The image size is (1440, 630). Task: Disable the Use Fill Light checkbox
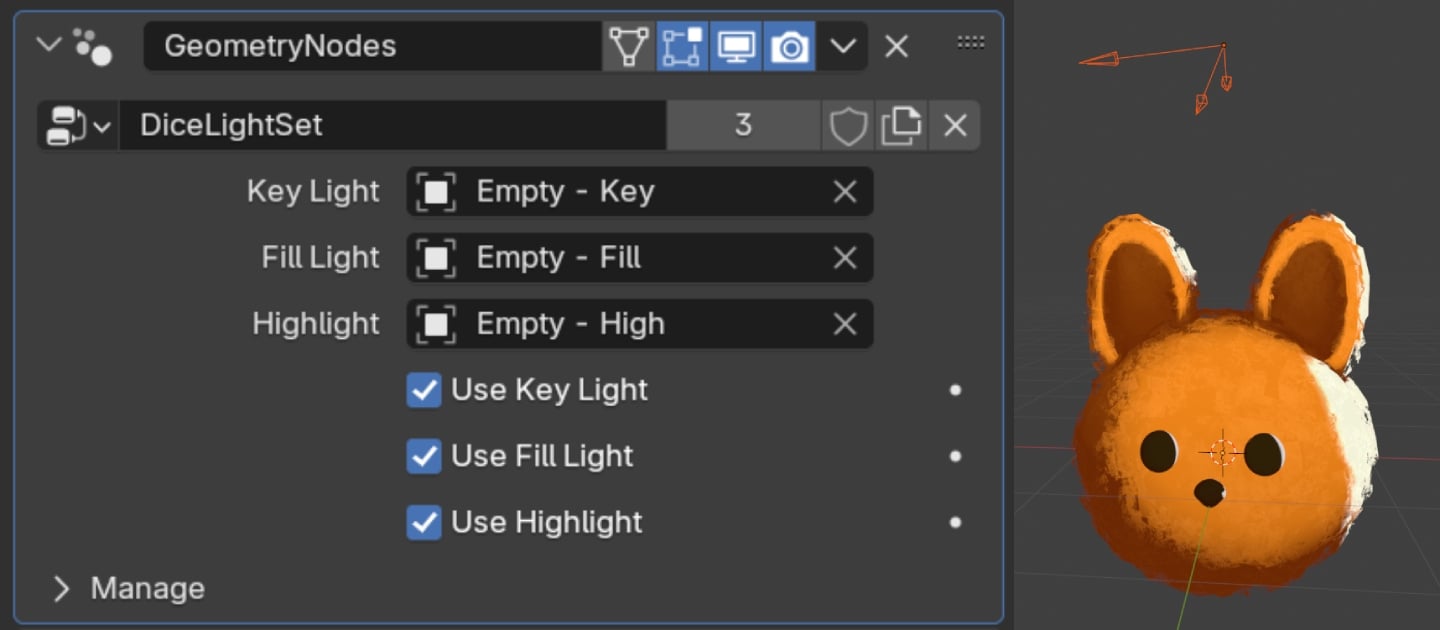[424, 456]
